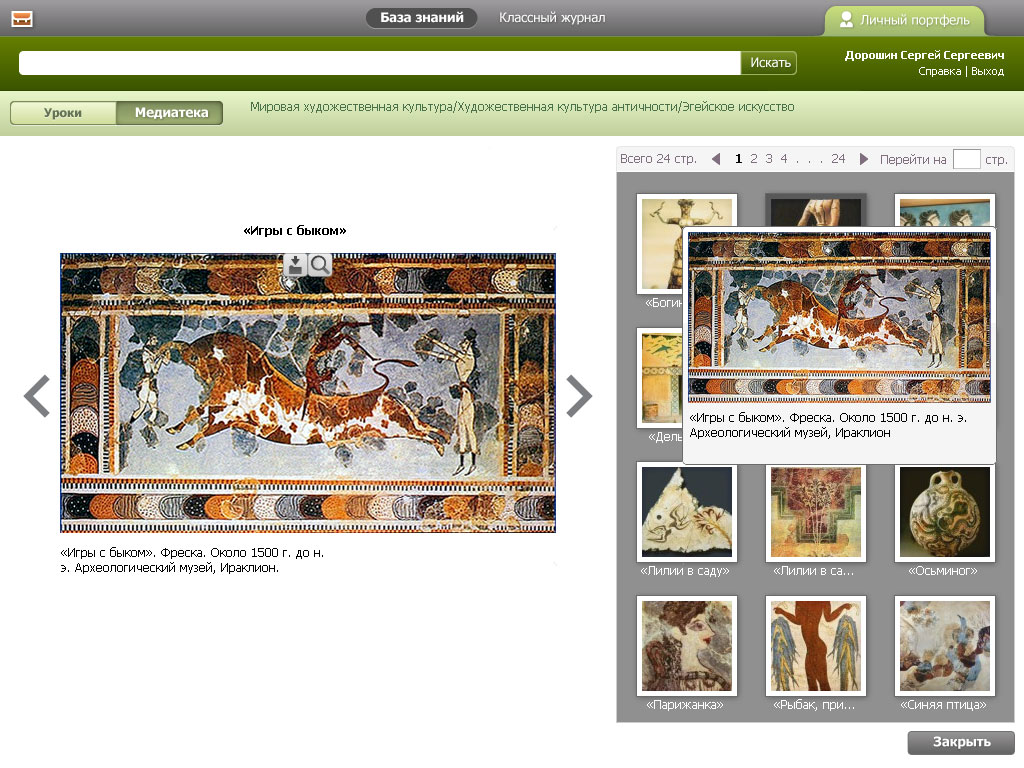Open the «Дельфины» fresco thumbnail
The image size is (1024, 768).
[x=660, y=377]
